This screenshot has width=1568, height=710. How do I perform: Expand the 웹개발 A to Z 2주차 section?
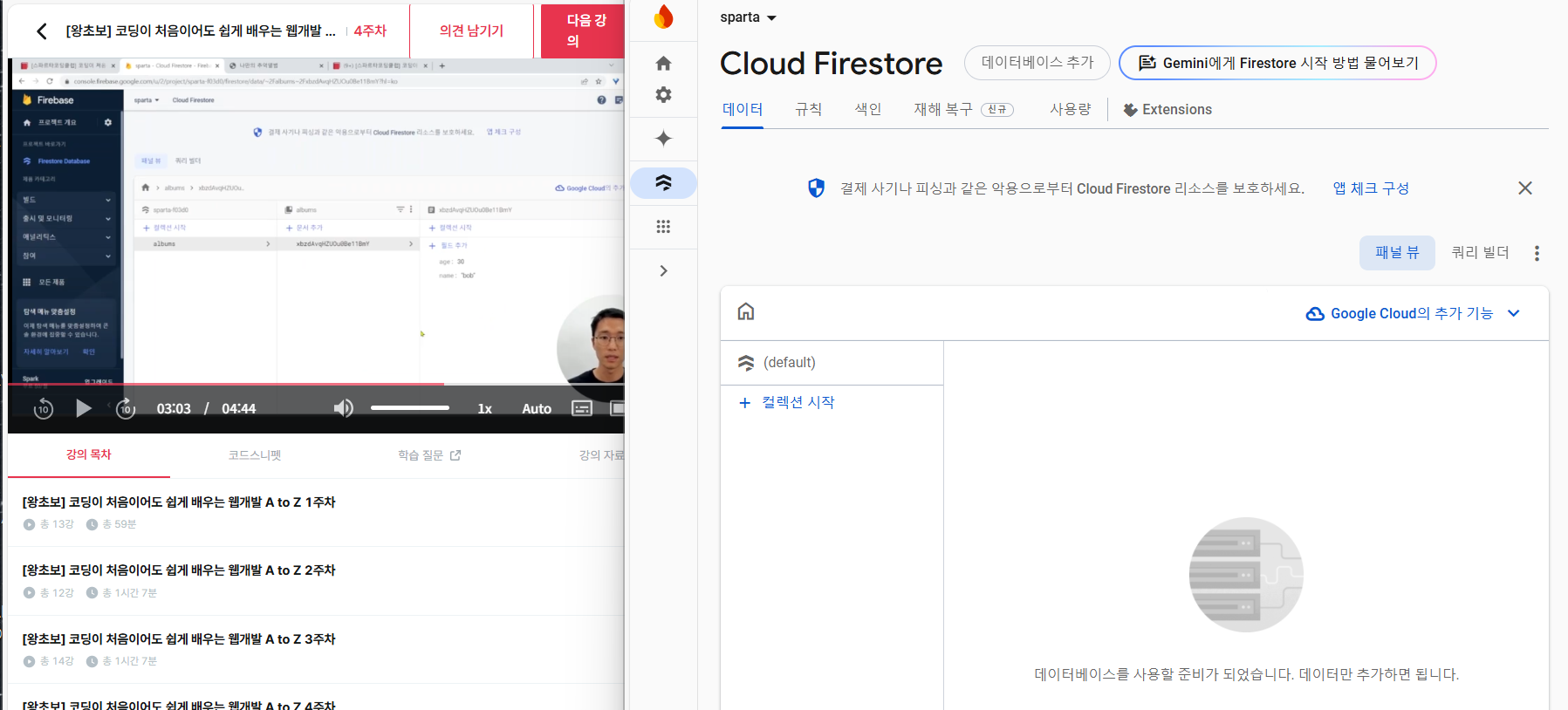316,581
